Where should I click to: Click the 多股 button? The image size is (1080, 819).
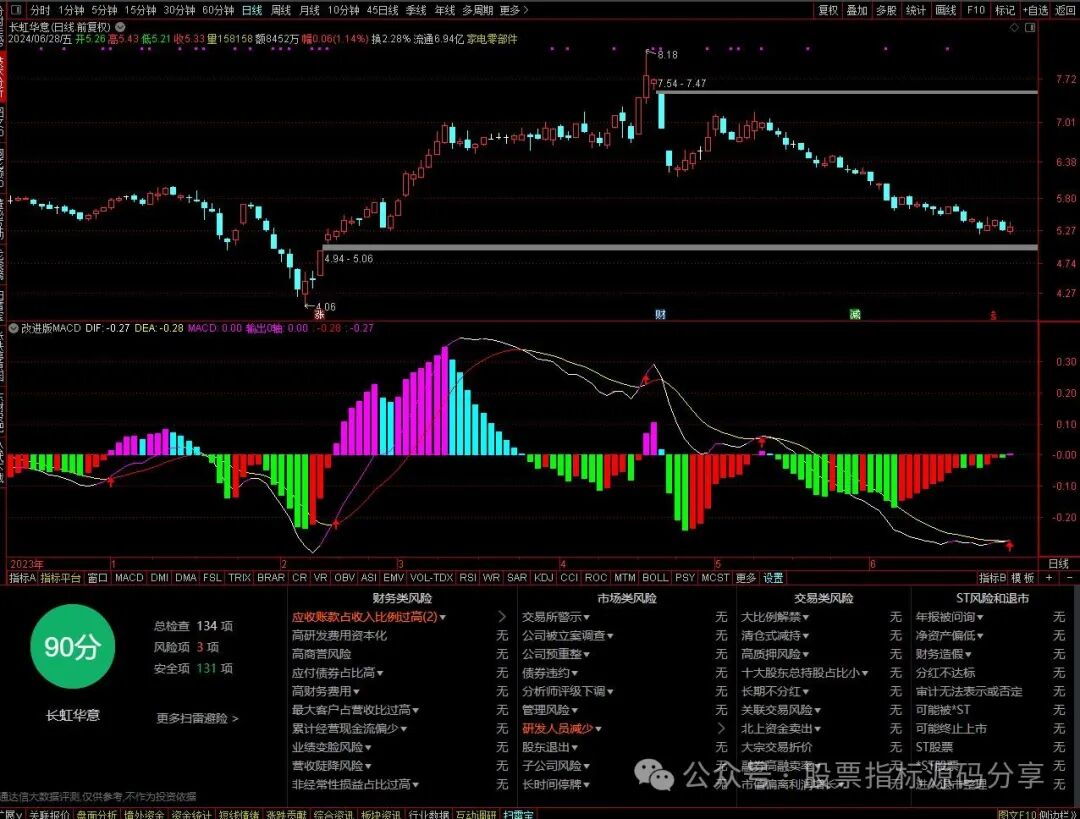point(886,10)
